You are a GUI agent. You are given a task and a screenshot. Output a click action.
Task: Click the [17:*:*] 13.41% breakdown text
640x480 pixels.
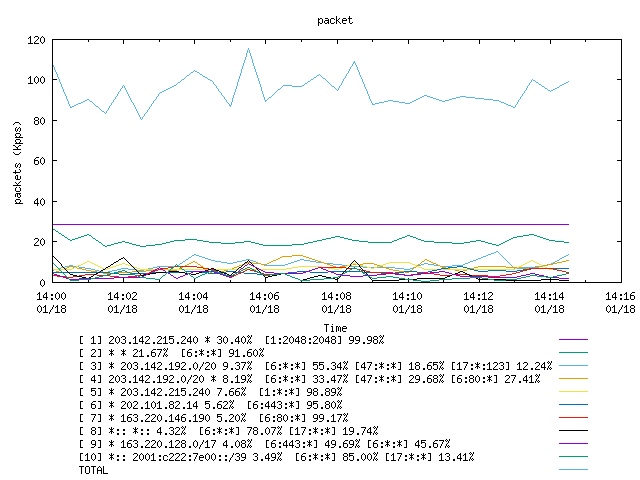pos(429,458)
